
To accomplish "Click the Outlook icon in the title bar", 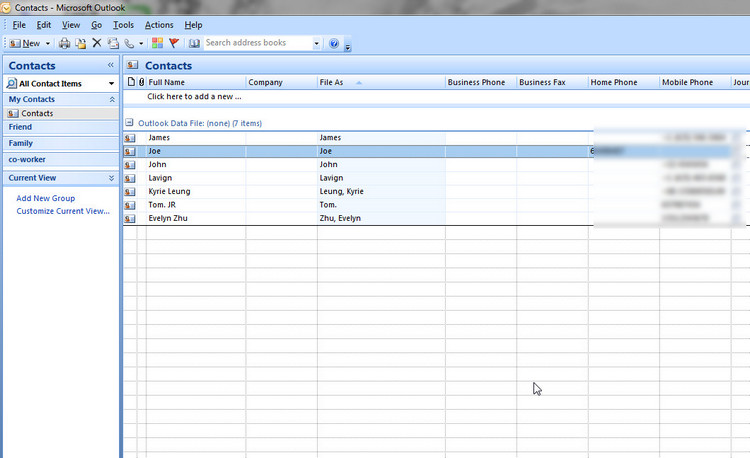I will point(6,8).
